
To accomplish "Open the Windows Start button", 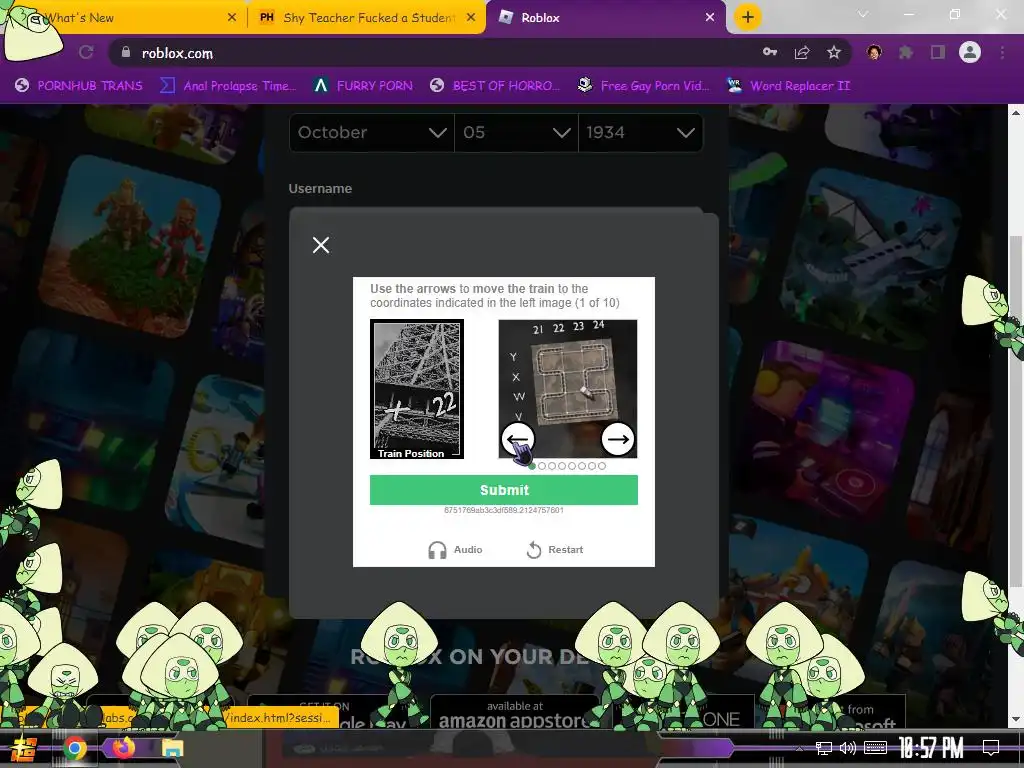I will 22,749.
